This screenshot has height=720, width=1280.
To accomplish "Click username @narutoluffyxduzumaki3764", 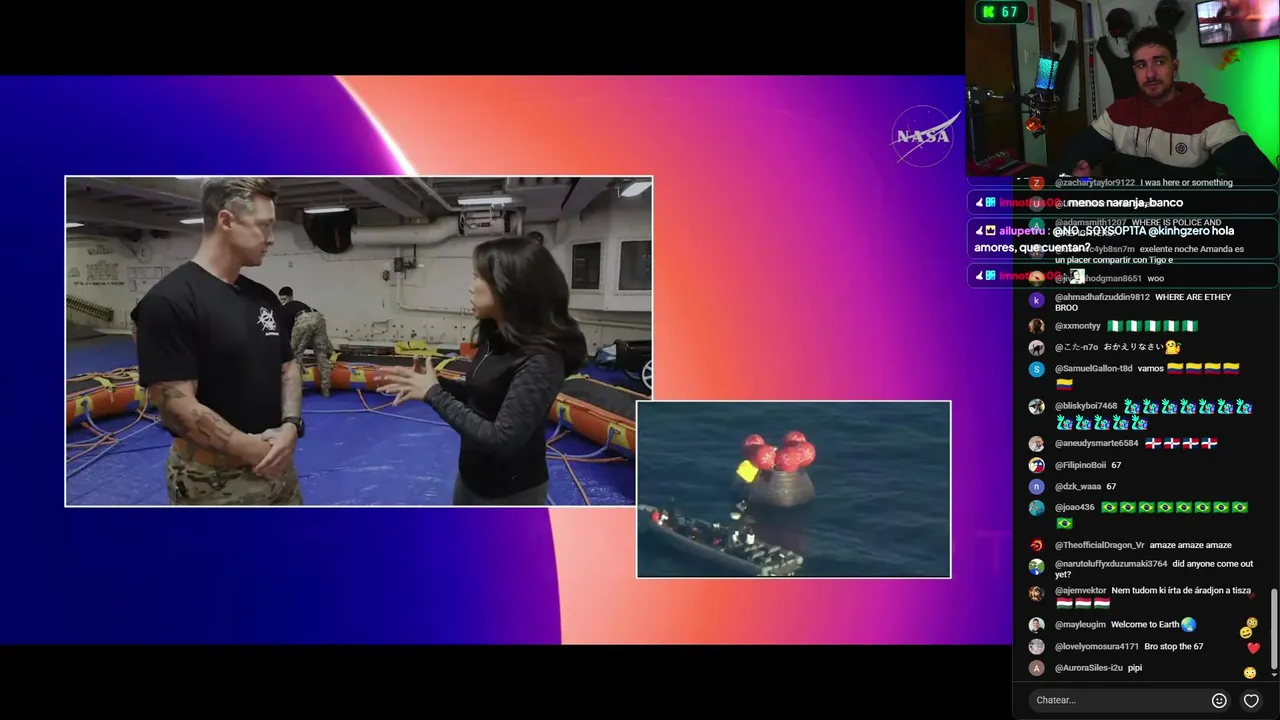I will [x=1111, y=564].
